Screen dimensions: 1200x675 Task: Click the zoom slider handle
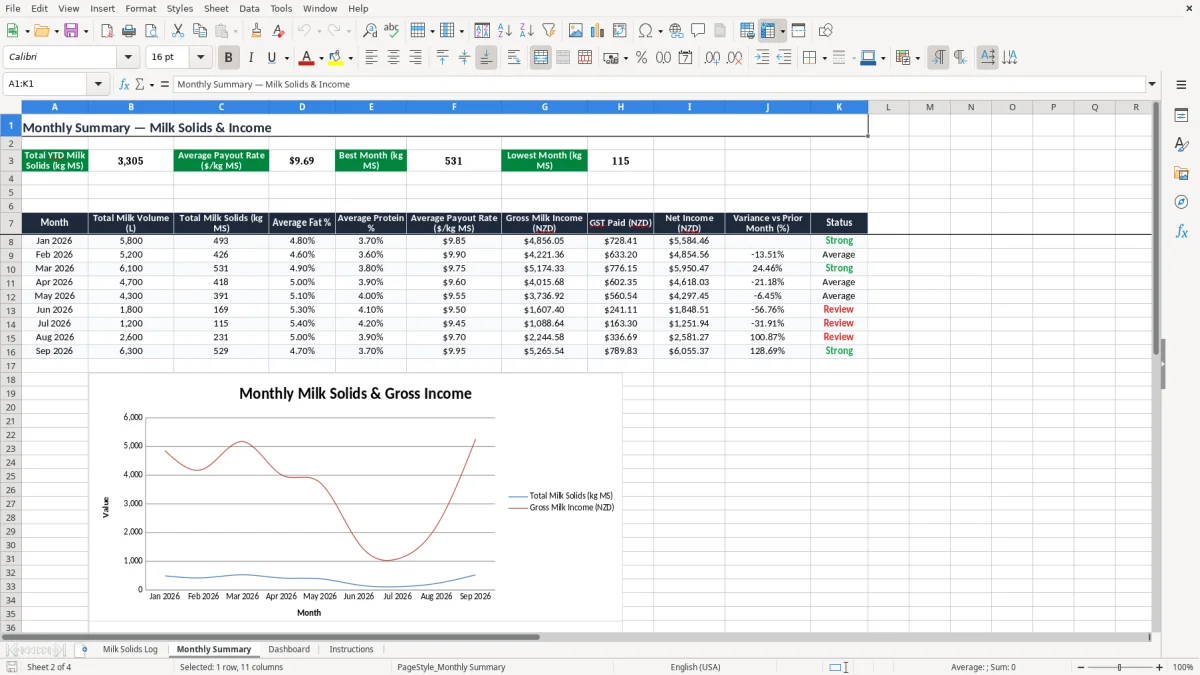point(1120,667)
